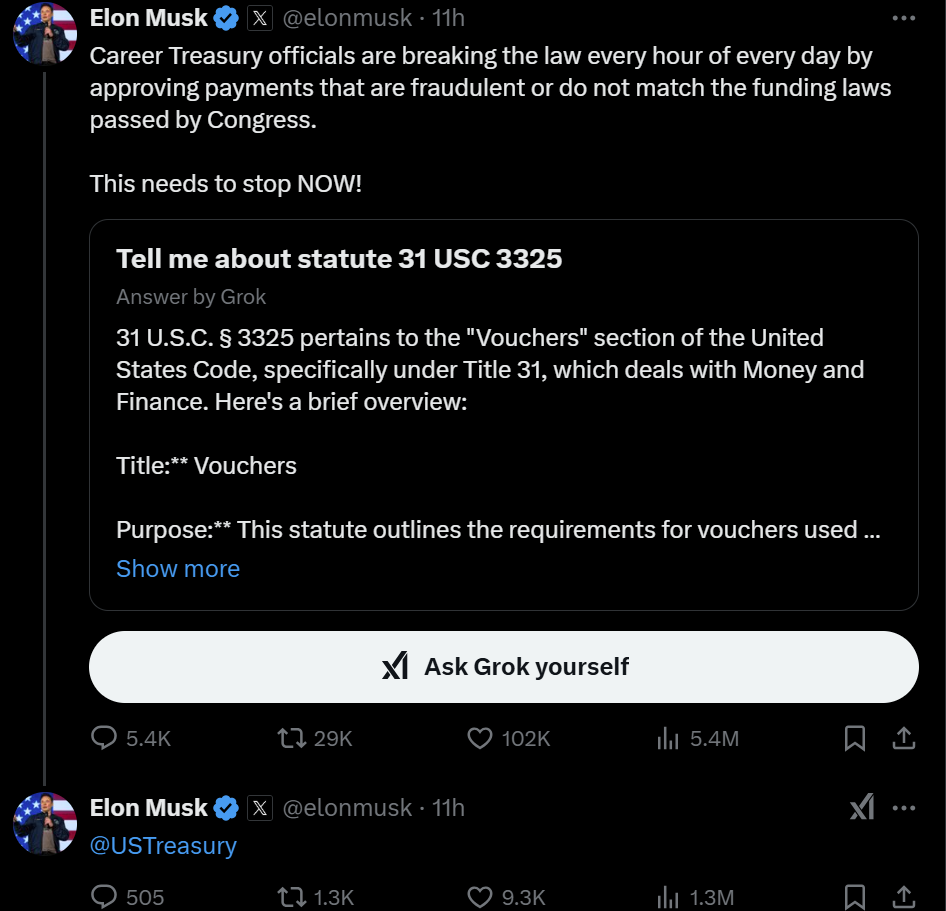This screenshot has height=911, width=946.
Task: View 1.3M views analytics on reply
Action: 667,897
